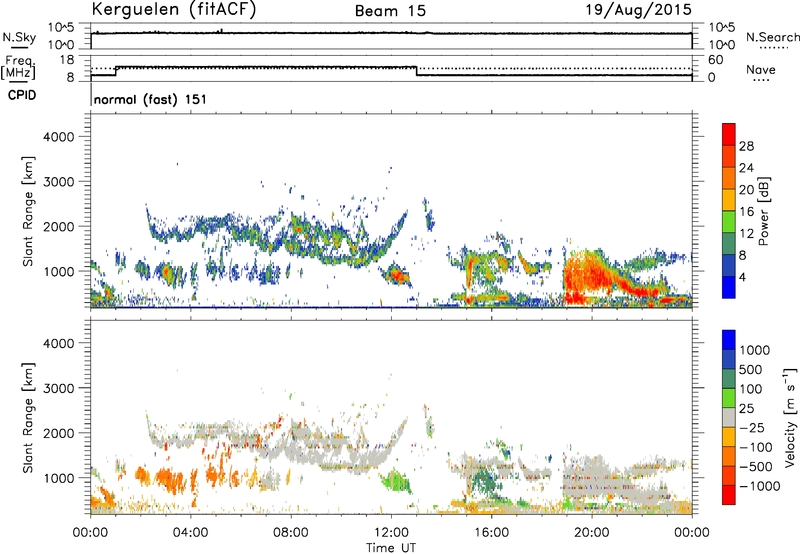Click the red bottom Velocity colorbar segment

pyautogui.click(x=729, y=495)
